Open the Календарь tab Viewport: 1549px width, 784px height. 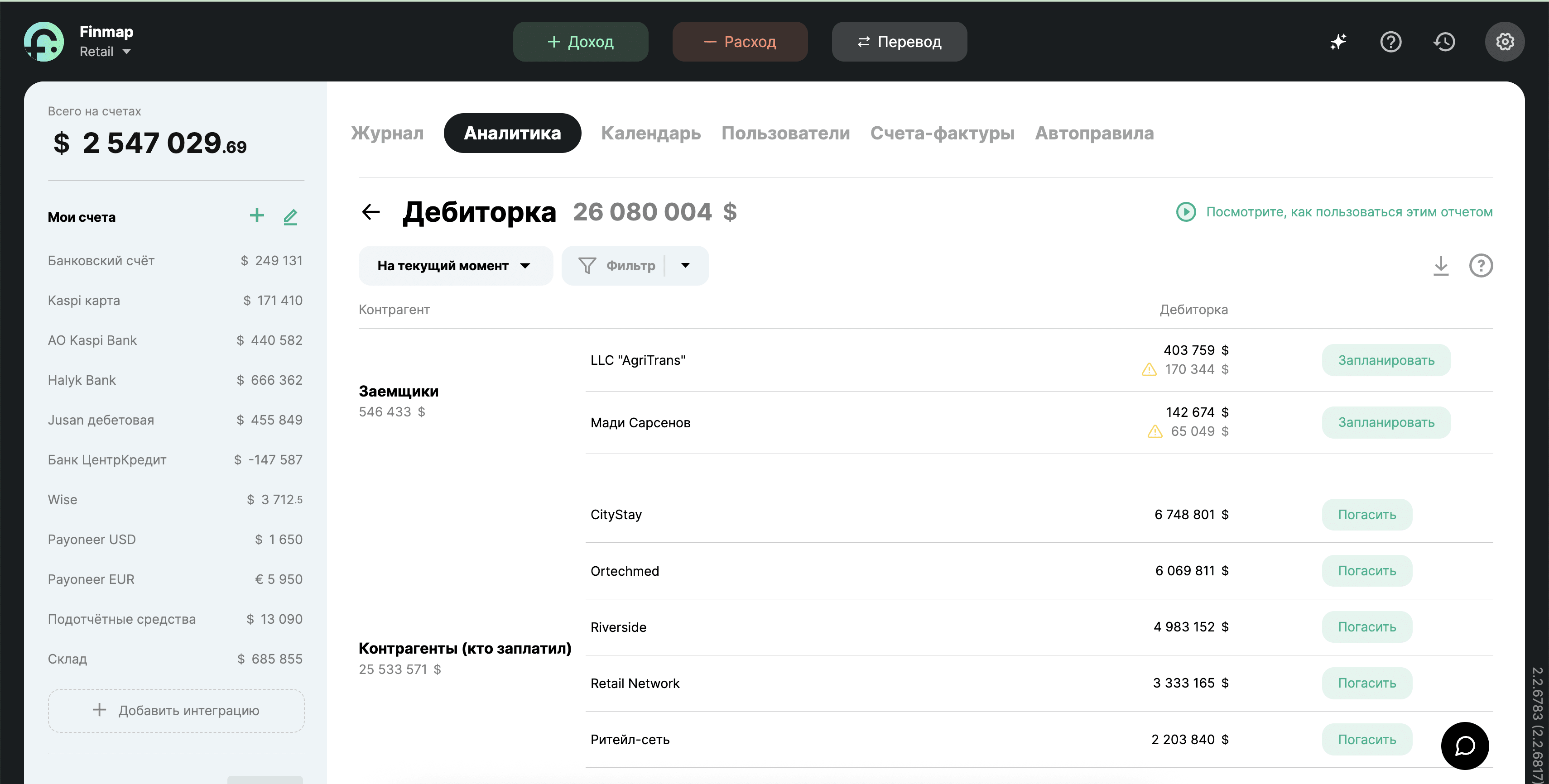651,133
